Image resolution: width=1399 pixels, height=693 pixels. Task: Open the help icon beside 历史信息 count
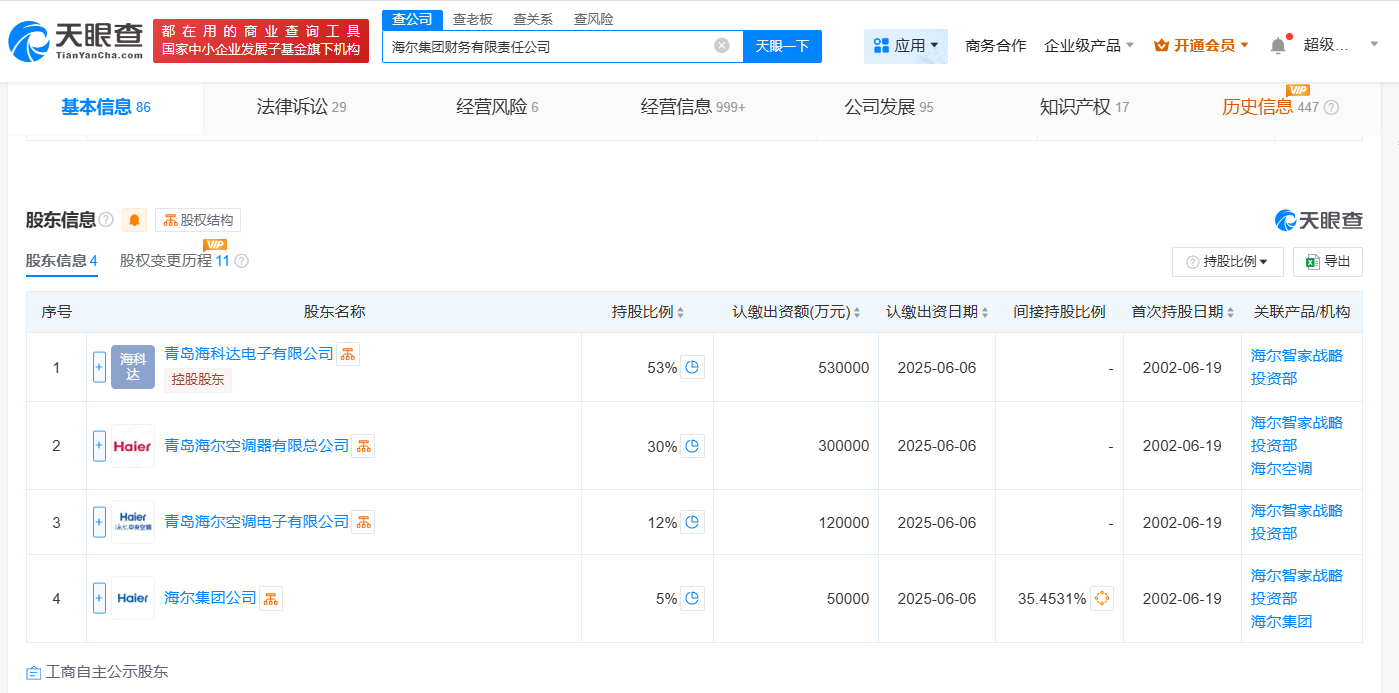1331,108
